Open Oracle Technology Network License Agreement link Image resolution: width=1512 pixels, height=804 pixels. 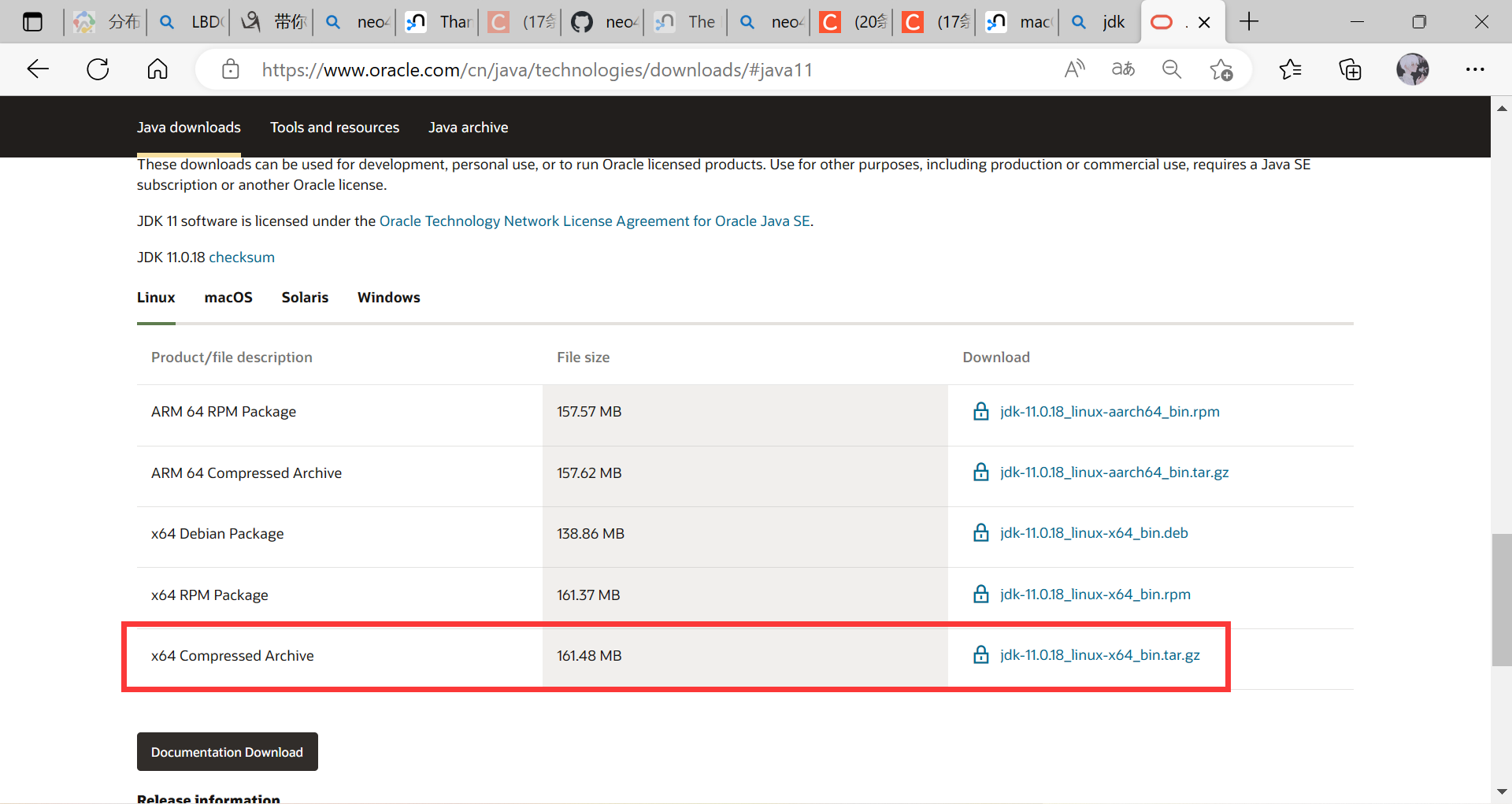(x=595, y=221)
